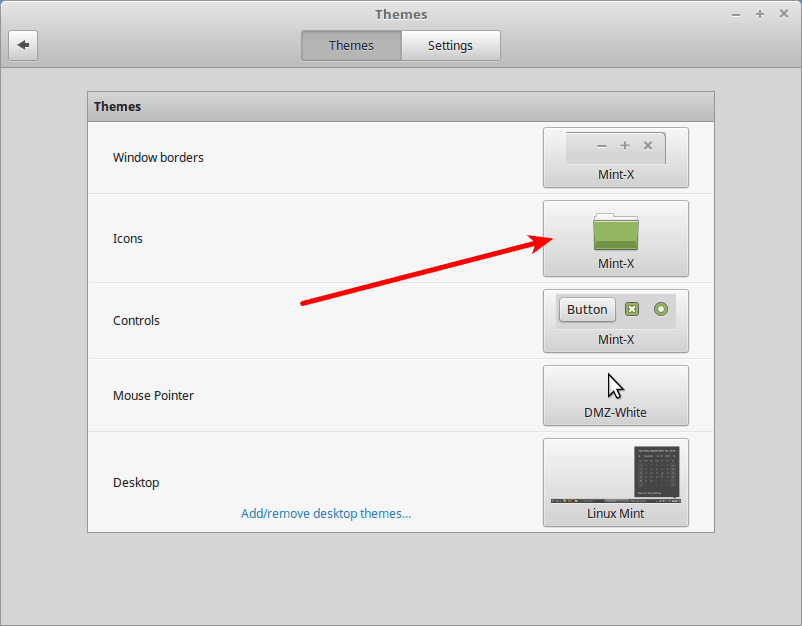The image size is (802, 626).
Task: Click the Linux Mint desktop thumbnail
Action: coord(615,473)
